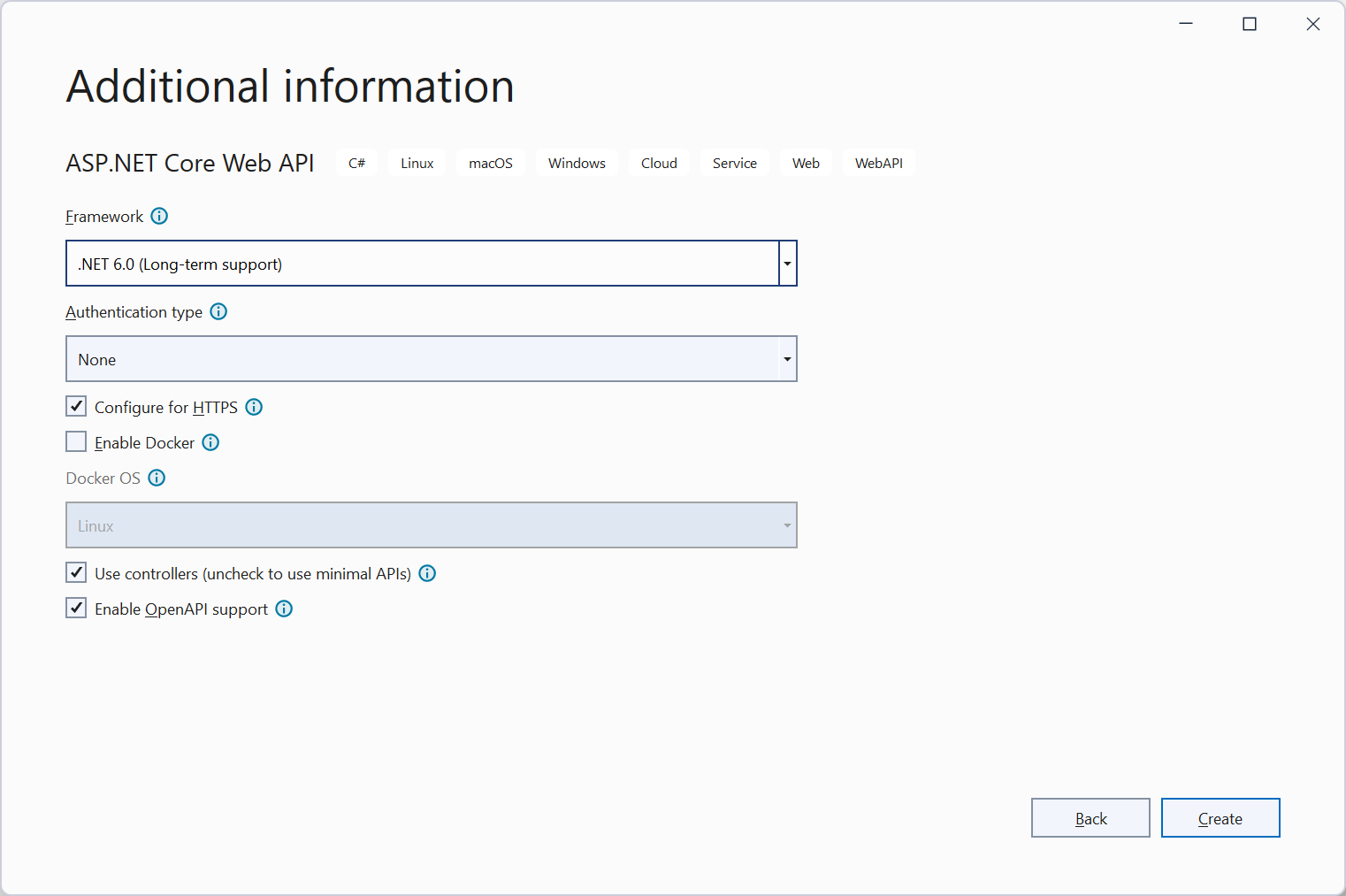Uncheck the Configure for HTTPS checkbox
The width and height of the screenshot is (1346, 896).
click(76, 407)
